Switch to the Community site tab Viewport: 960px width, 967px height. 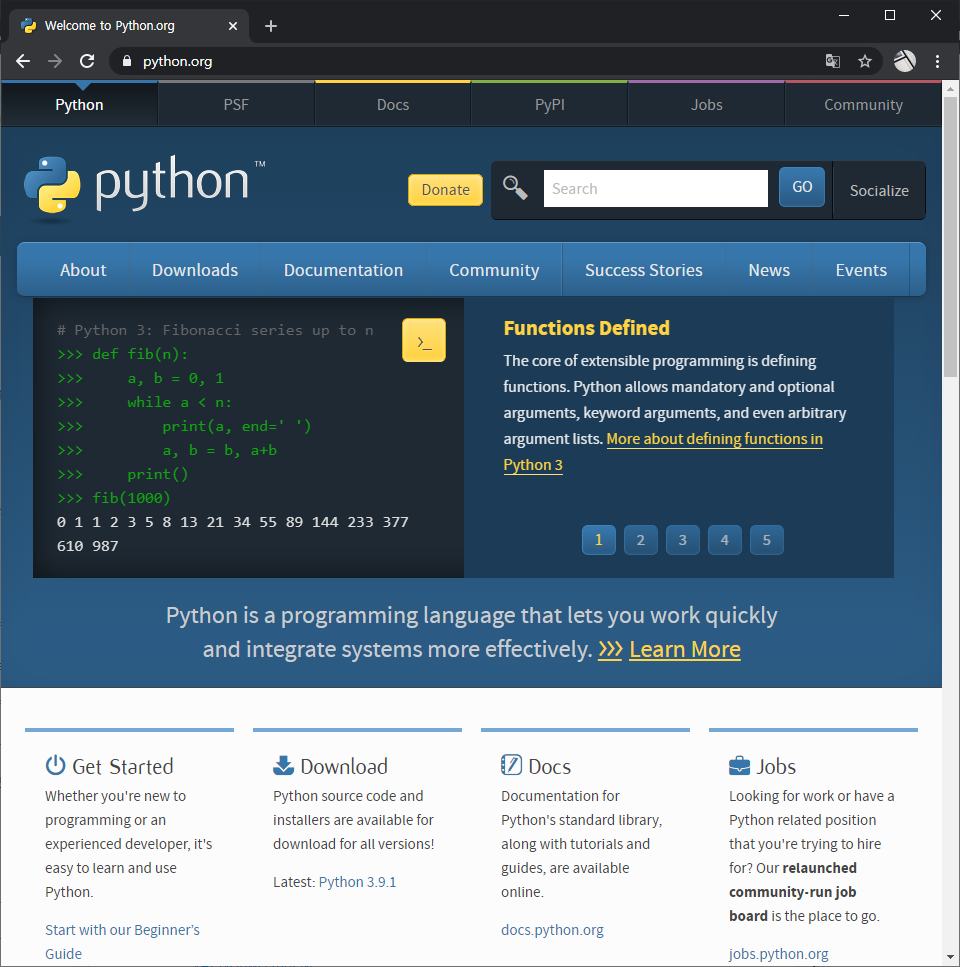coord(863,105)
